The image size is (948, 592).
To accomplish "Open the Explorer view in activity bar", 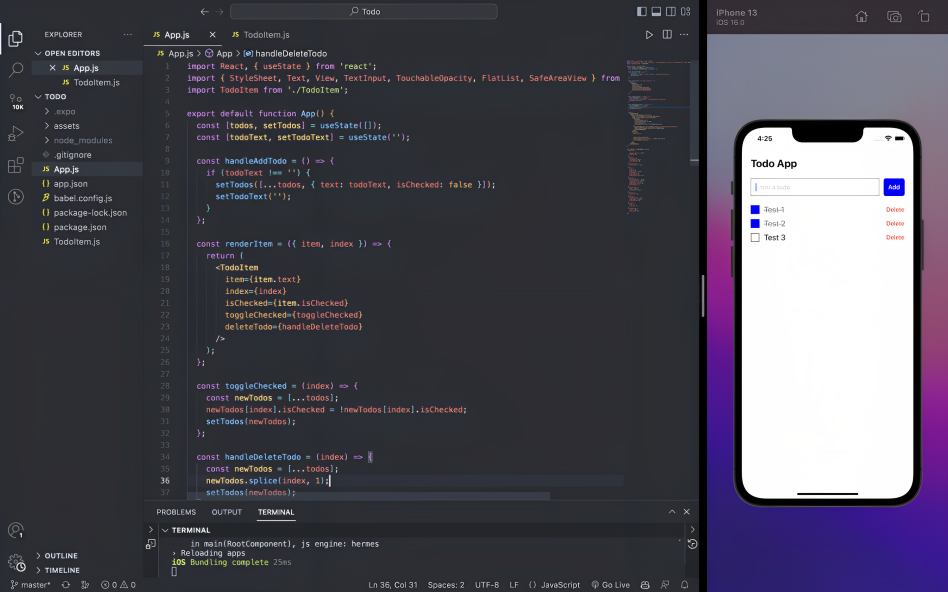I will (16, 39).
